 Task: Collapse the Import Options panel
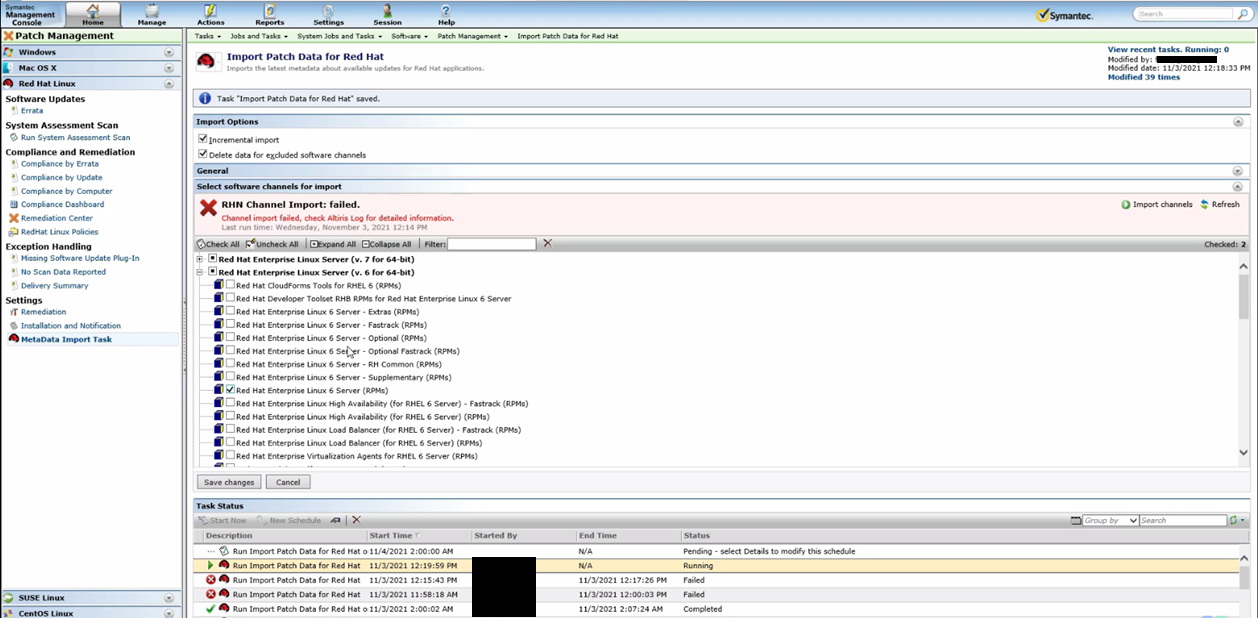[x=1238, y=121]
